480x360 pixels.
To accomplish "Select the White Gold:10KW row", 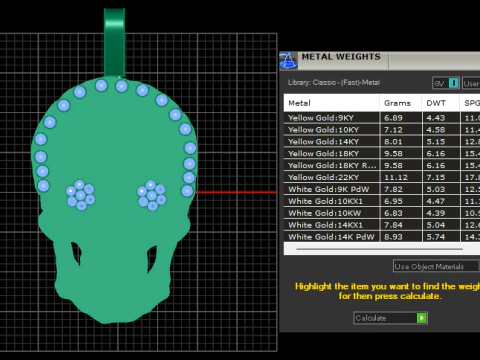I will coord(382,213).
